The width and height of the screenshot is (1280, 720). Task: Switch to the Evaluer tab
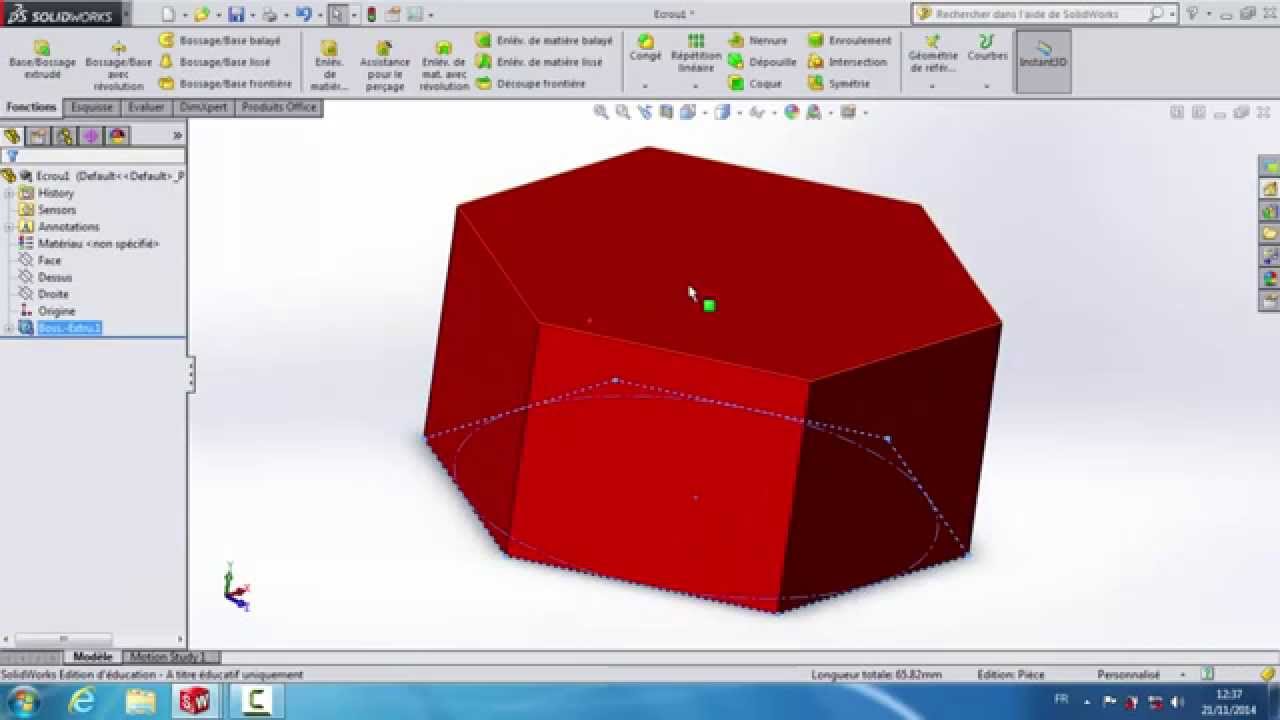pos(146,107)
